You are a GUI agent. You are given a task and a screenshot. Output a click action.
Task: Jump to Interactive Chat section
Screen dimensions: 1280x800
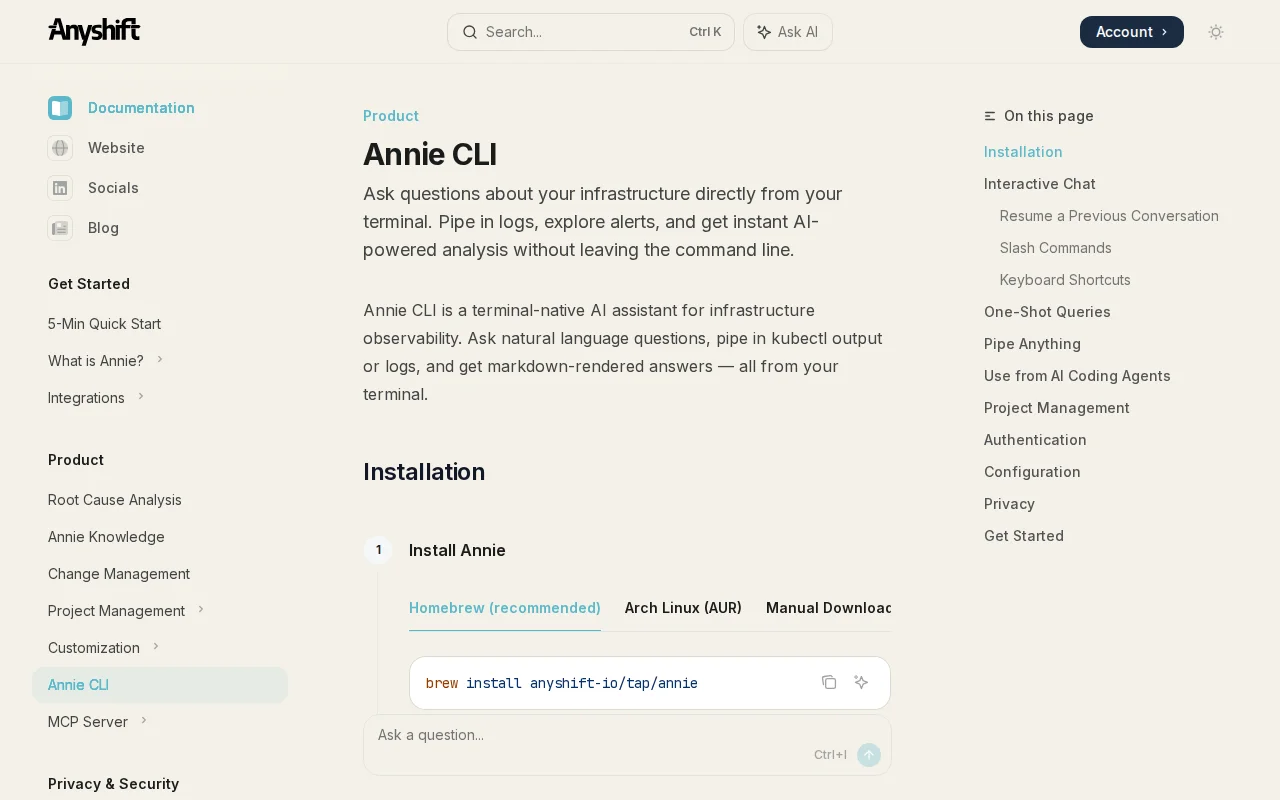[x=1040, y=184]
